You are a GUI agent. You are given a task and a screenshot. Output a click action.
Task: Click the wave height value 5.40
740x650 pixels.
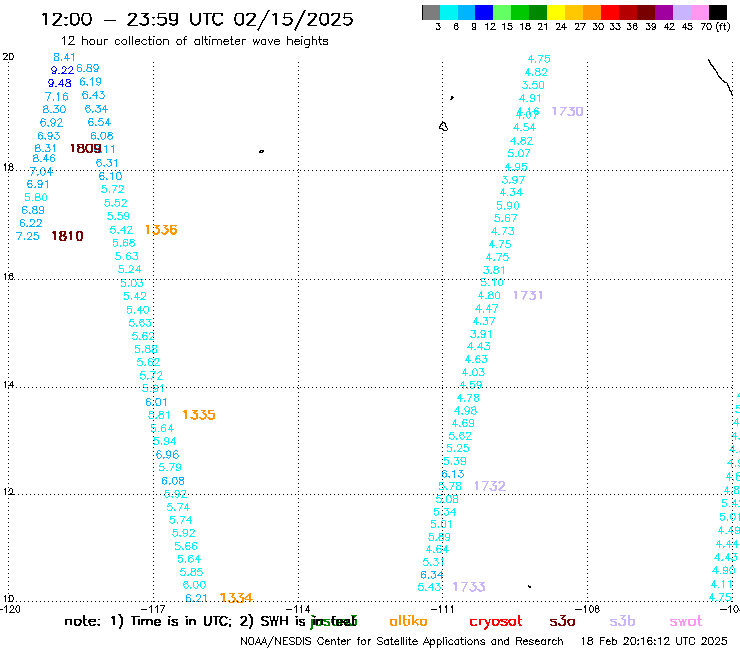coord(138,310)
